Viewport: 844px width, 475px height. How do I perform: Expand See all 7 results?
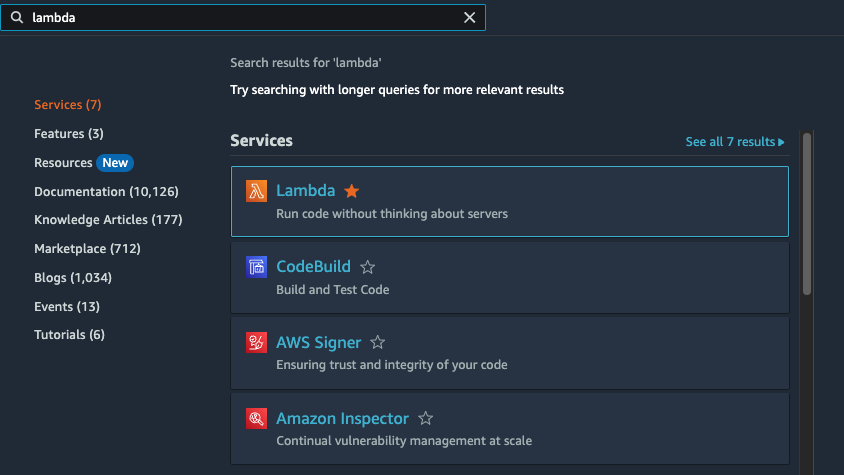point(735,142)
